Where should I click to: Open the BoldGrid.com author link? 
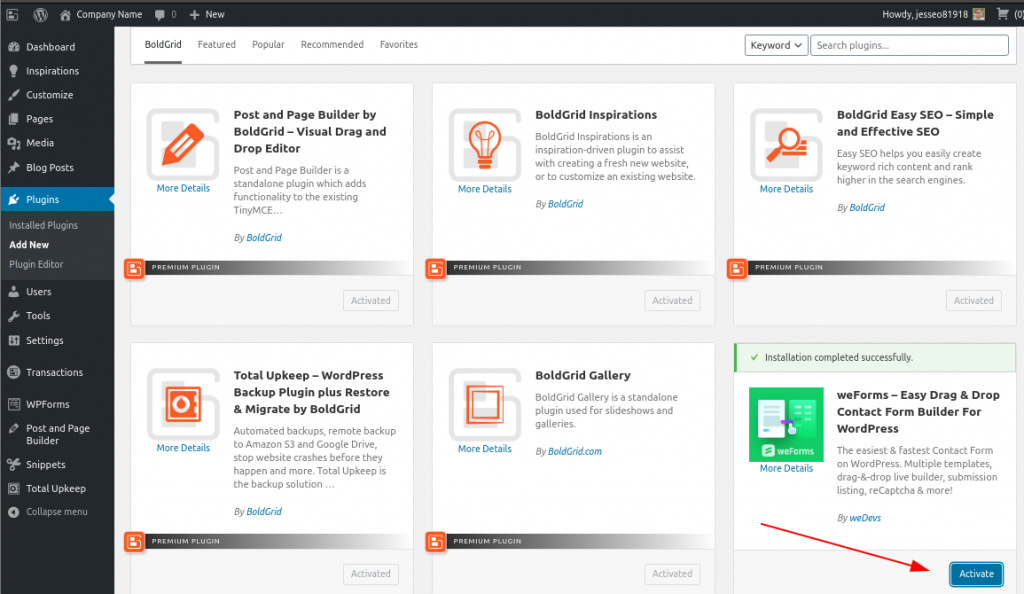[x=574, y=451]
